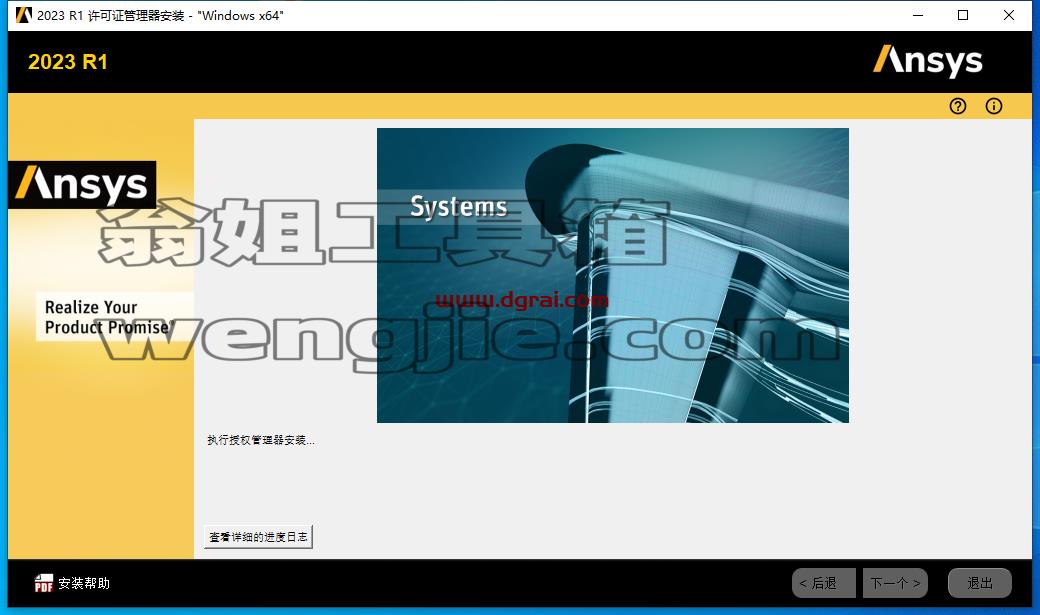
Task: Click the 安装帮助 link text
Action: click(x=84, y=583)
